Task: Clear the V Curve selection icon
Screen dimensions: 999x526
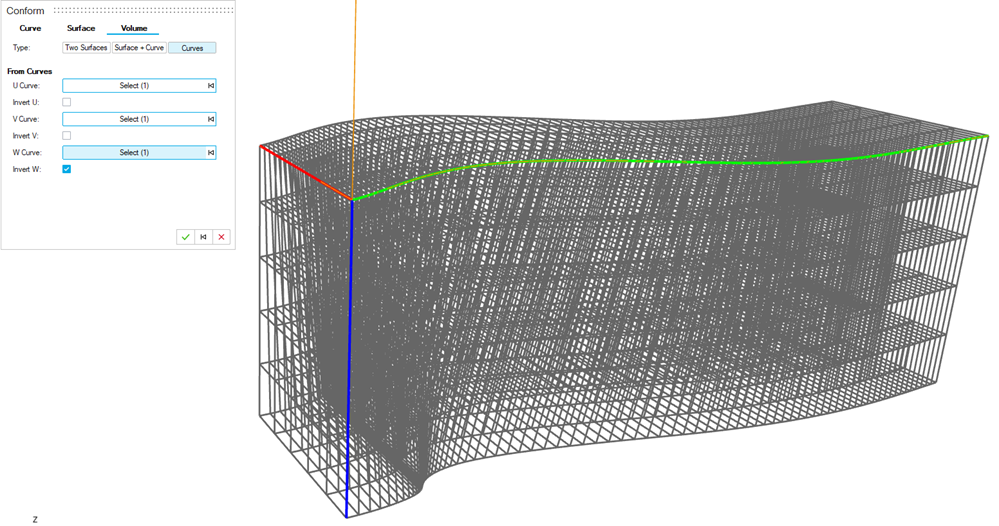Action: point(210,119)
